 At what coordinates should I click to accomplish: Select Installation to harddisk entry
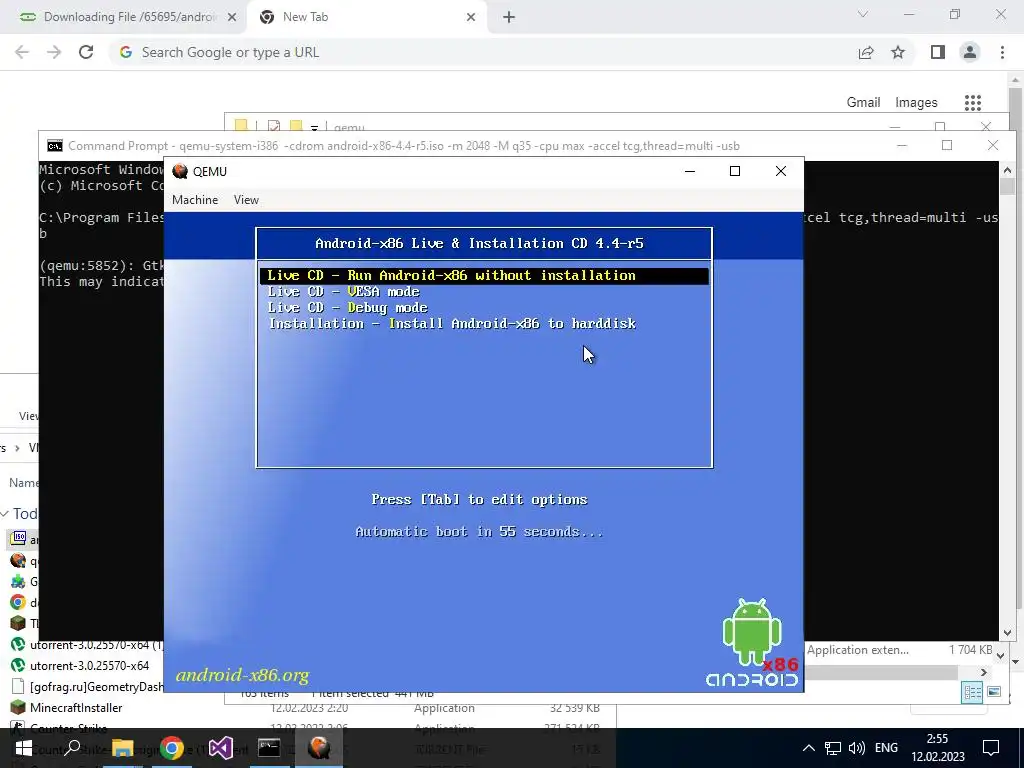[x=452, y=324]
